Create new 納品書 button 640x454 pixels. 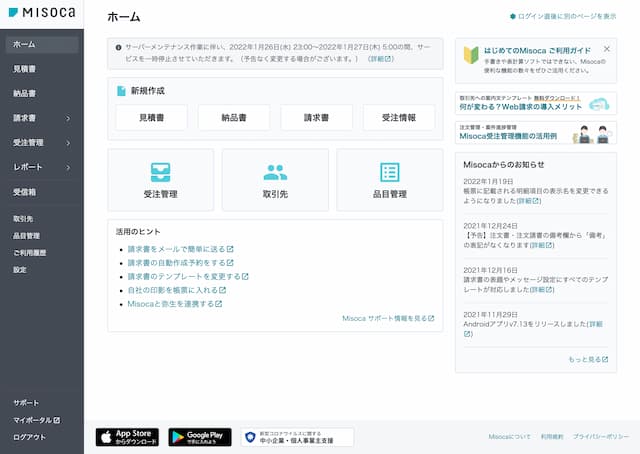coord(234,118)
